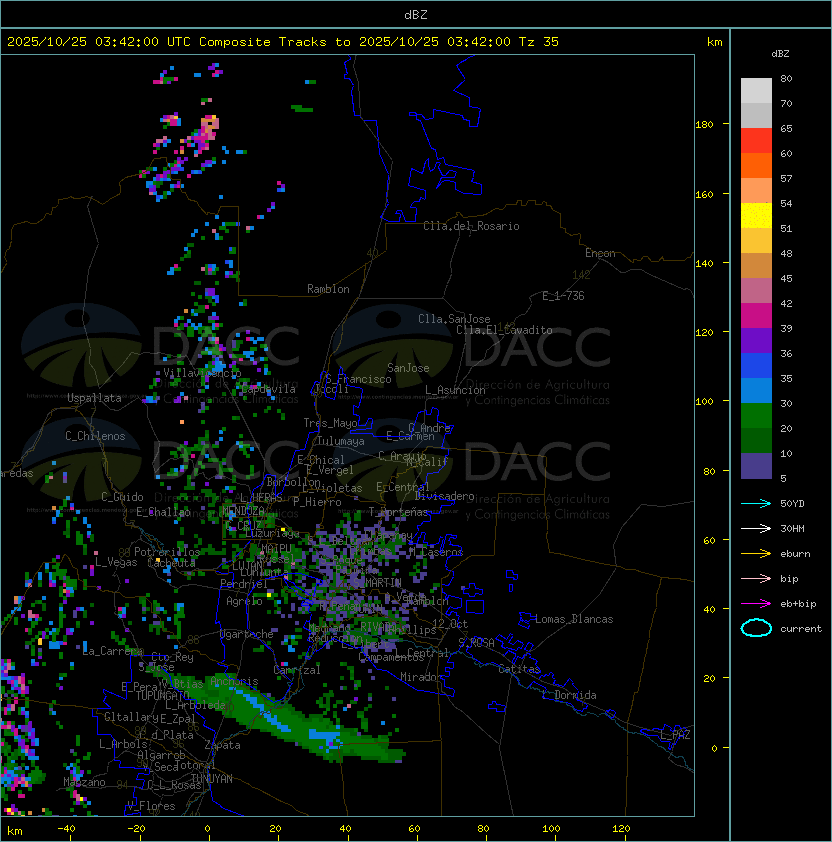Click the L_Dormida map label
The width and height of the screenshot is (832, 842).
coord(569,695)
